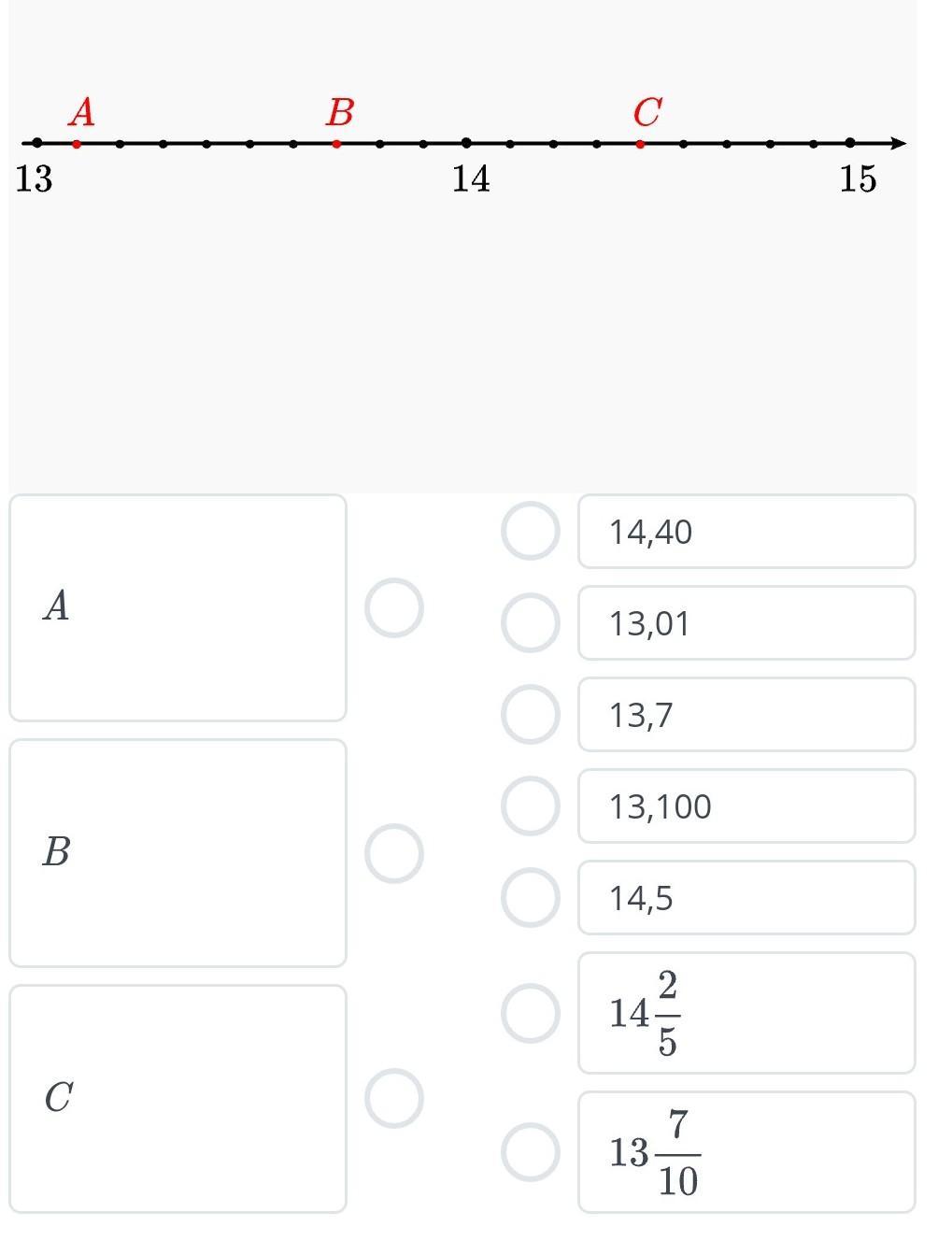Click red point A on the number line
This screenshot has height=1240, width=952.
click(x=77, y=144)
